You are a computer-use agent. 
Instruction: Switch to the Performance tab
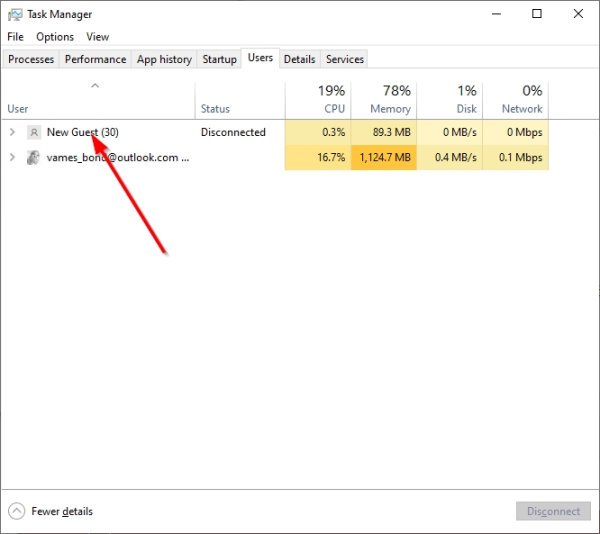pyautogui.click(x=95, y=59)
